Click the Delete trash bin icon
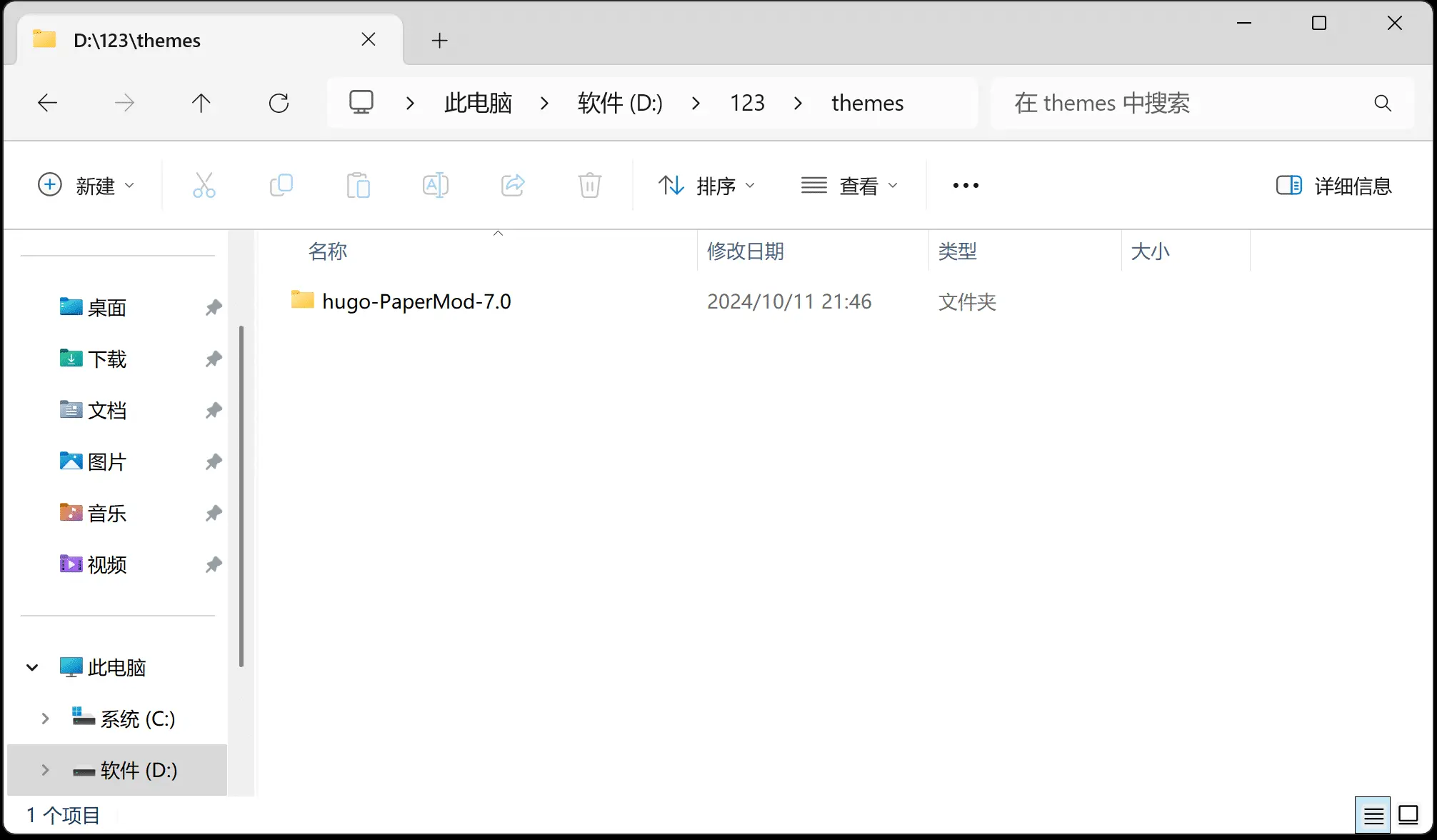This screenshot has height=840, width=1437. 589,186
